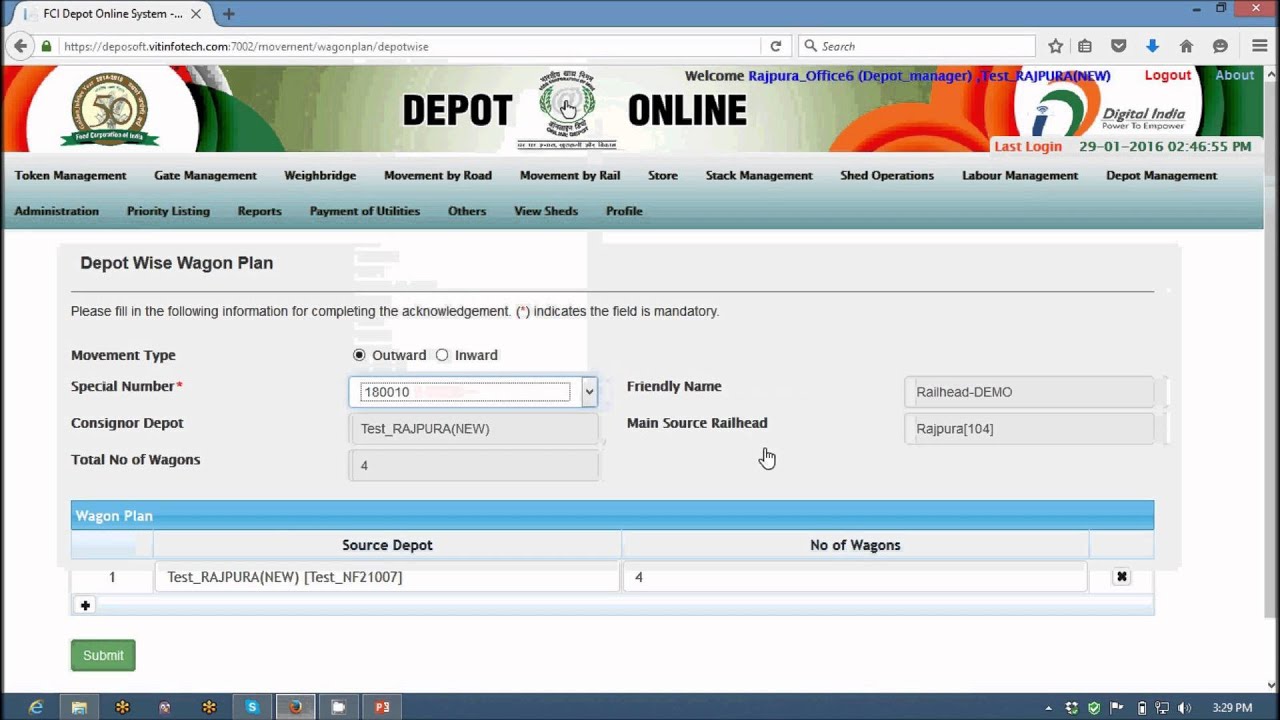
Task: Go to Firefox home page icon
Action: 1186,46
